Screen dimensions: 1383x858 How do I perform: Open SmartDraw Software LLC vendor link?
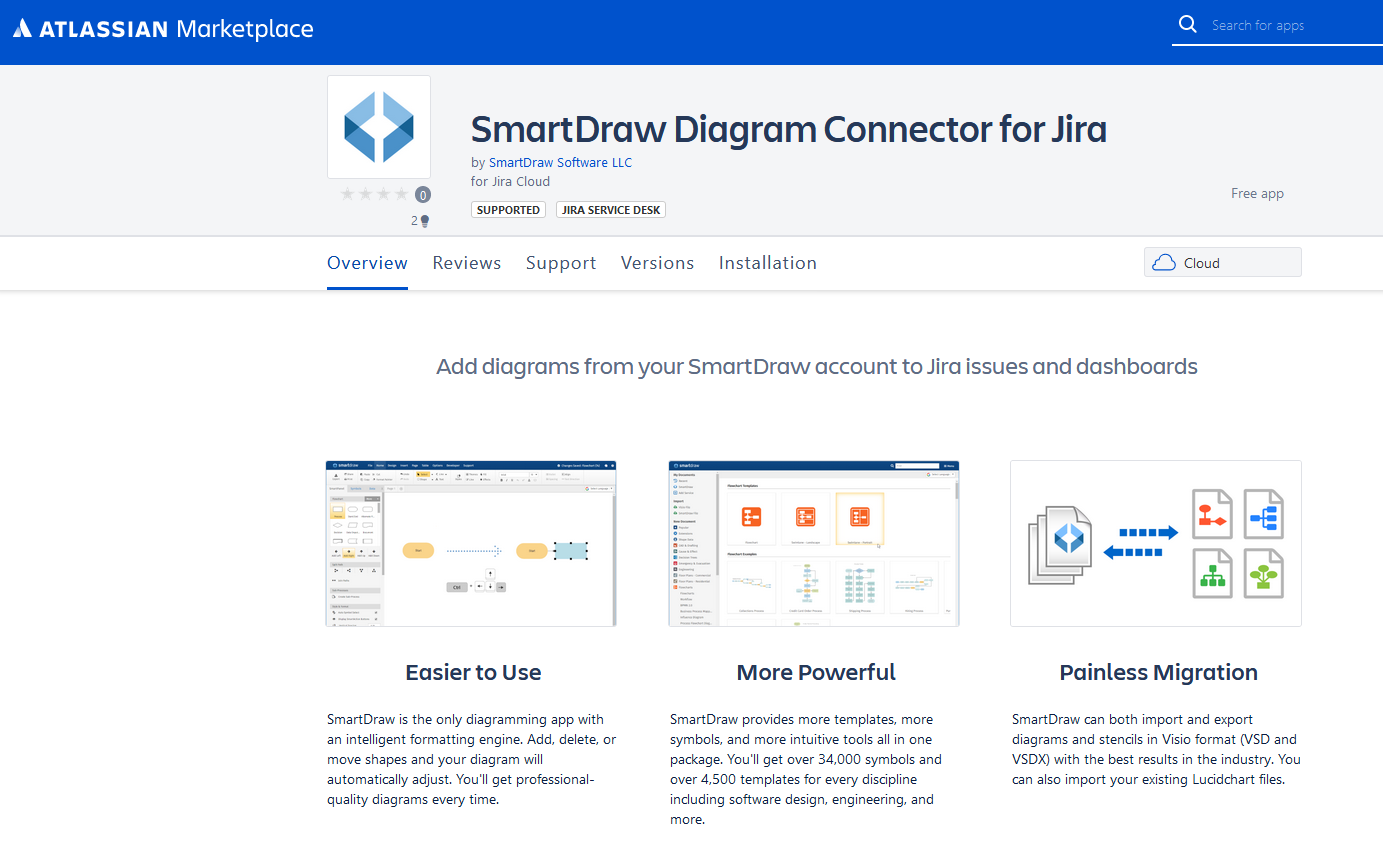pos(560,162)
